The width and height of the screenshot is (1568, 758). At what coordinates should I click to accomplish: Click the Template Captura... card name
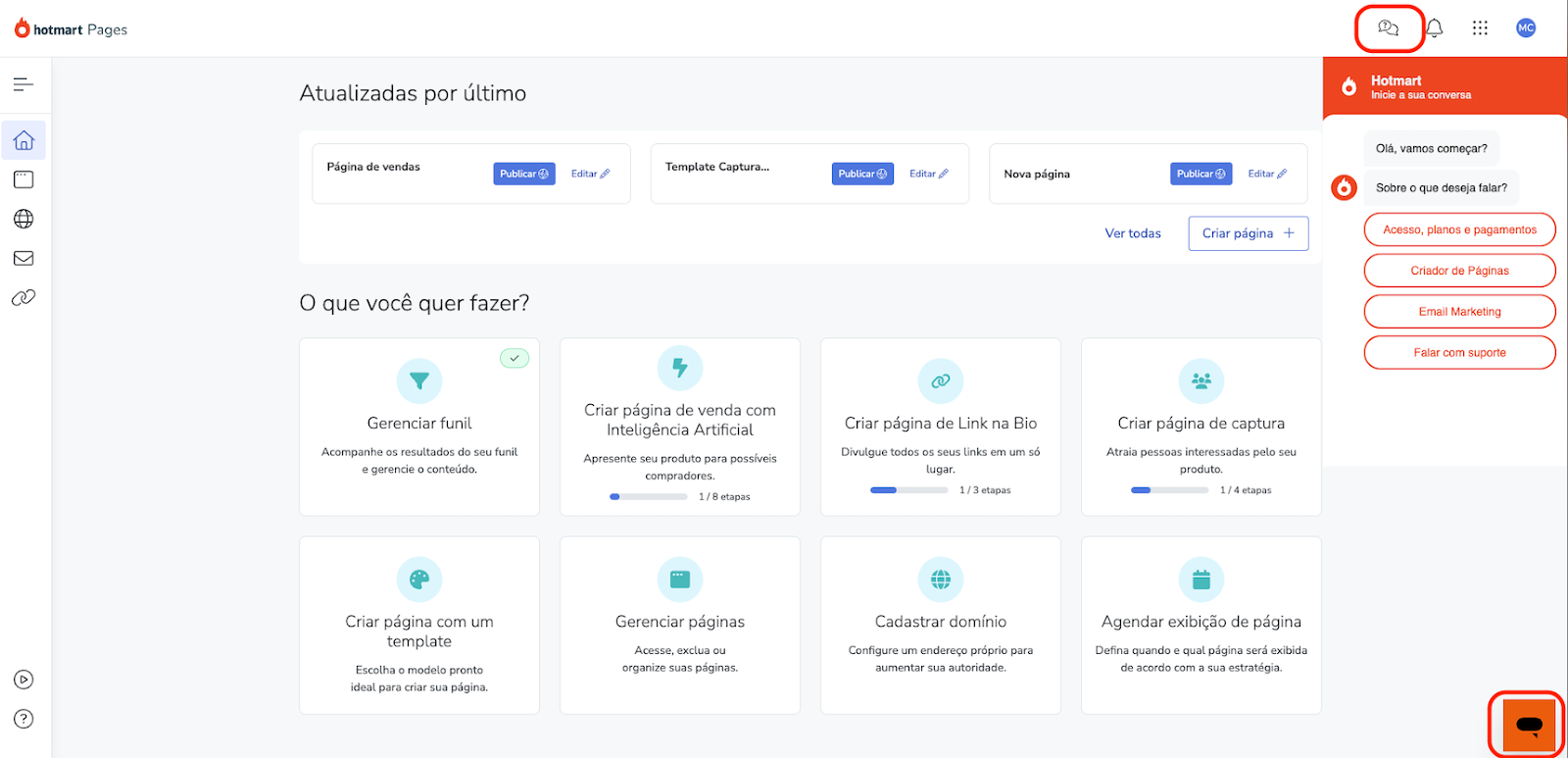717,167
